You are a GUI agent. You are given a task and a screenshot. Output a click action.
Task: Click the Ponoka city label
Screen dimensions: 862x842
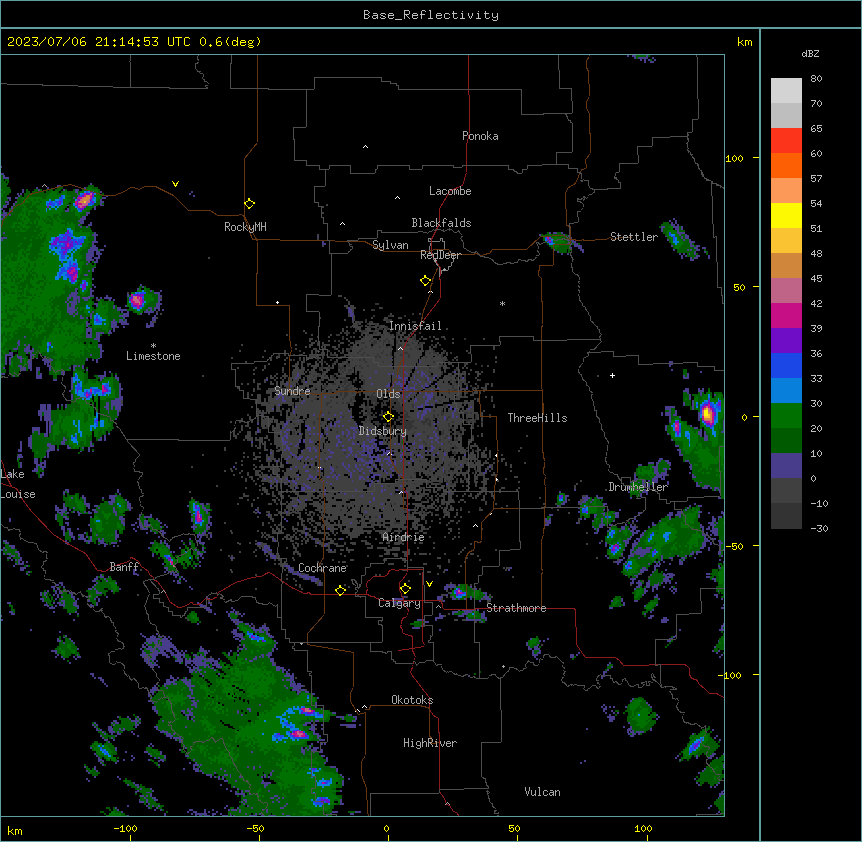480,136
